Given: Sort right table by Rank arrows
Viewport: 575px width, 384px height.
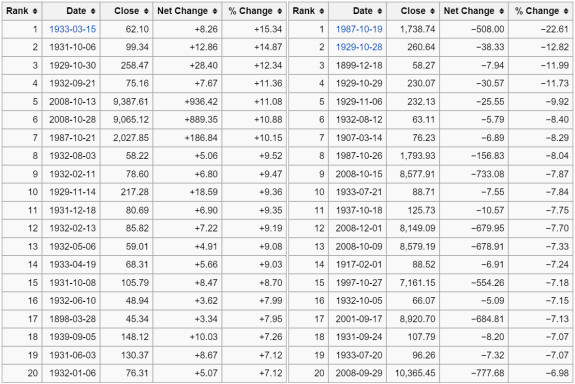Looking at the screenshot, I should coord(322,11).
